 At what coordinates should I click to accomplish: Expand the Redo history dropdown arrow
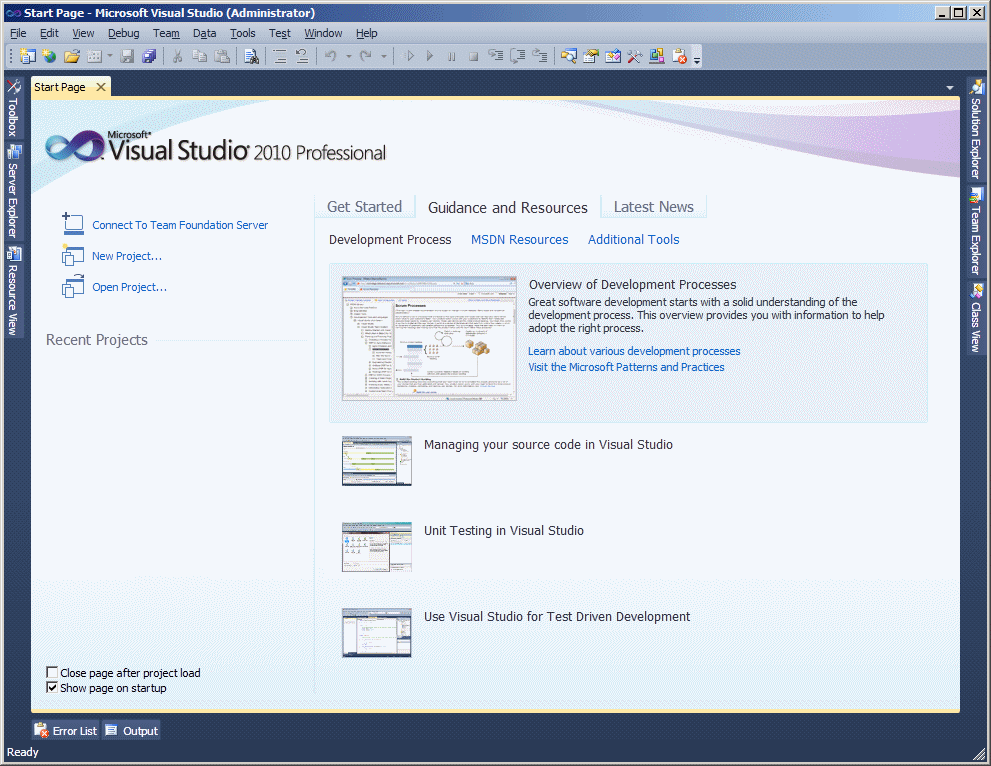(384, 56)
